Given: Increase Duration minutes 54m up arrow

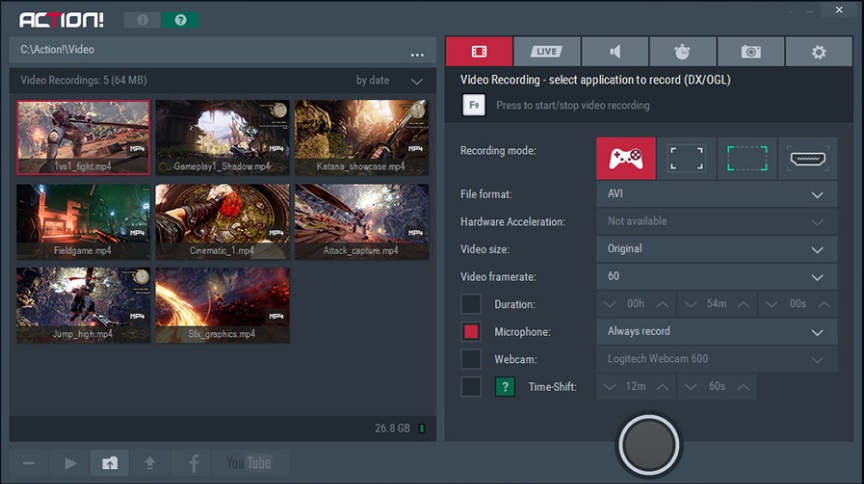Looking at the screenshot, I should (x=743, y=304).
